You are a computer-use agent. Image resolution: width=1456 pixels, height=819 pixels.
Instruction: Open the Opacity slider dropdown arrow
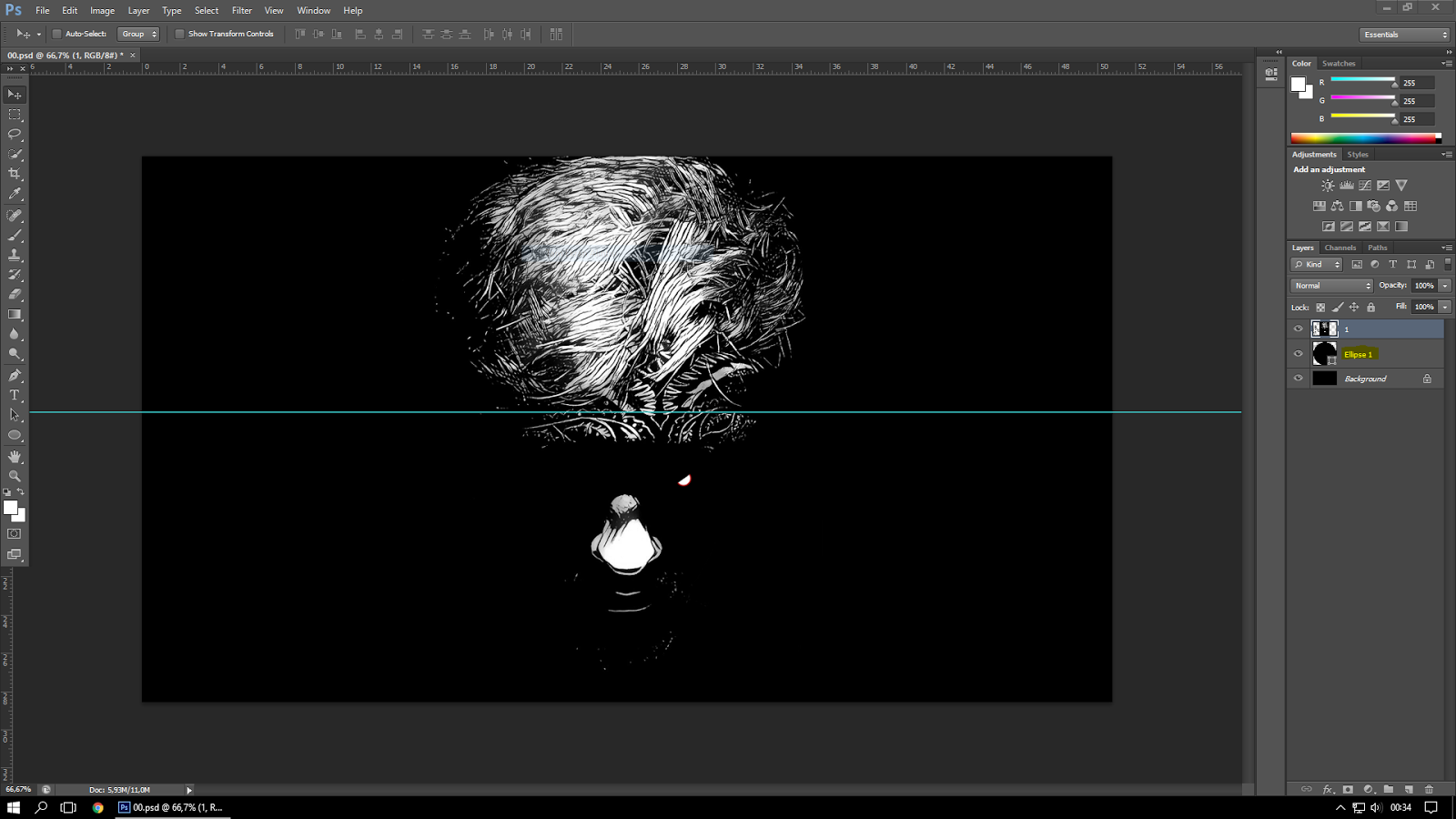tap(1445, 286)
